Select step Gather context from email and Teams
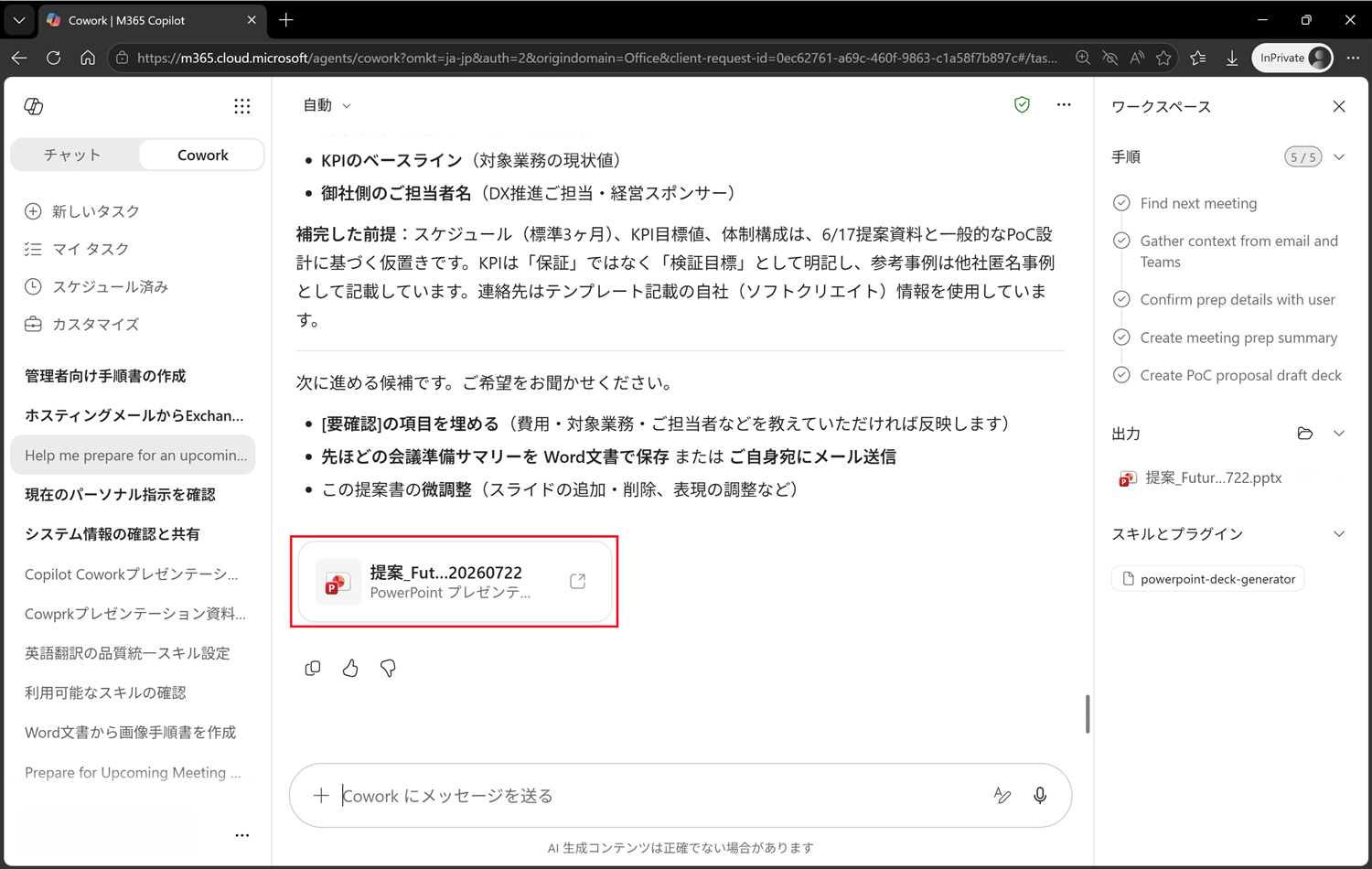 point(1238,252)
